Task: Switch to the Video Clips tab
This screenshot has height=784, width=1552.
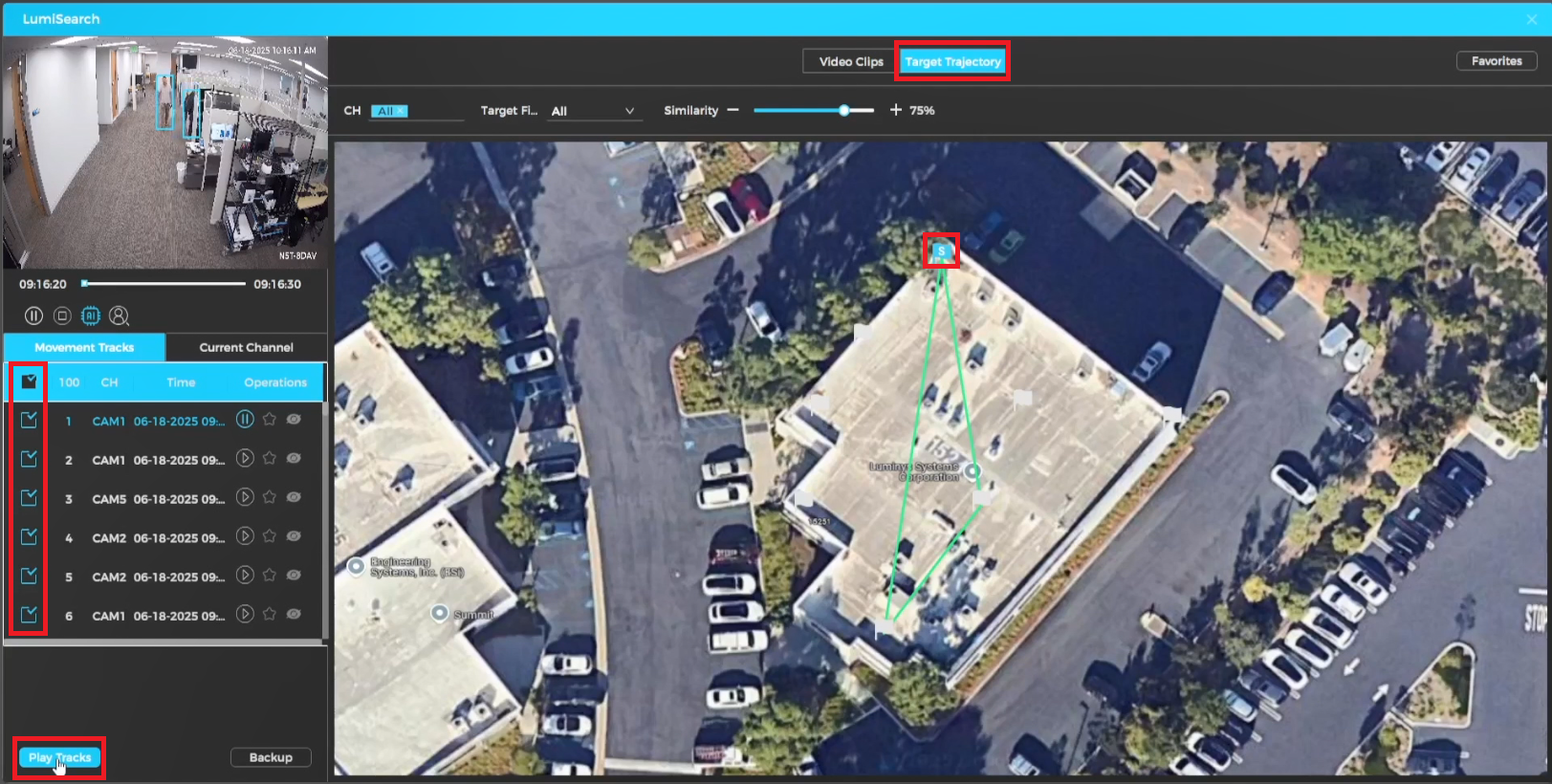Action: coord(850,62)
